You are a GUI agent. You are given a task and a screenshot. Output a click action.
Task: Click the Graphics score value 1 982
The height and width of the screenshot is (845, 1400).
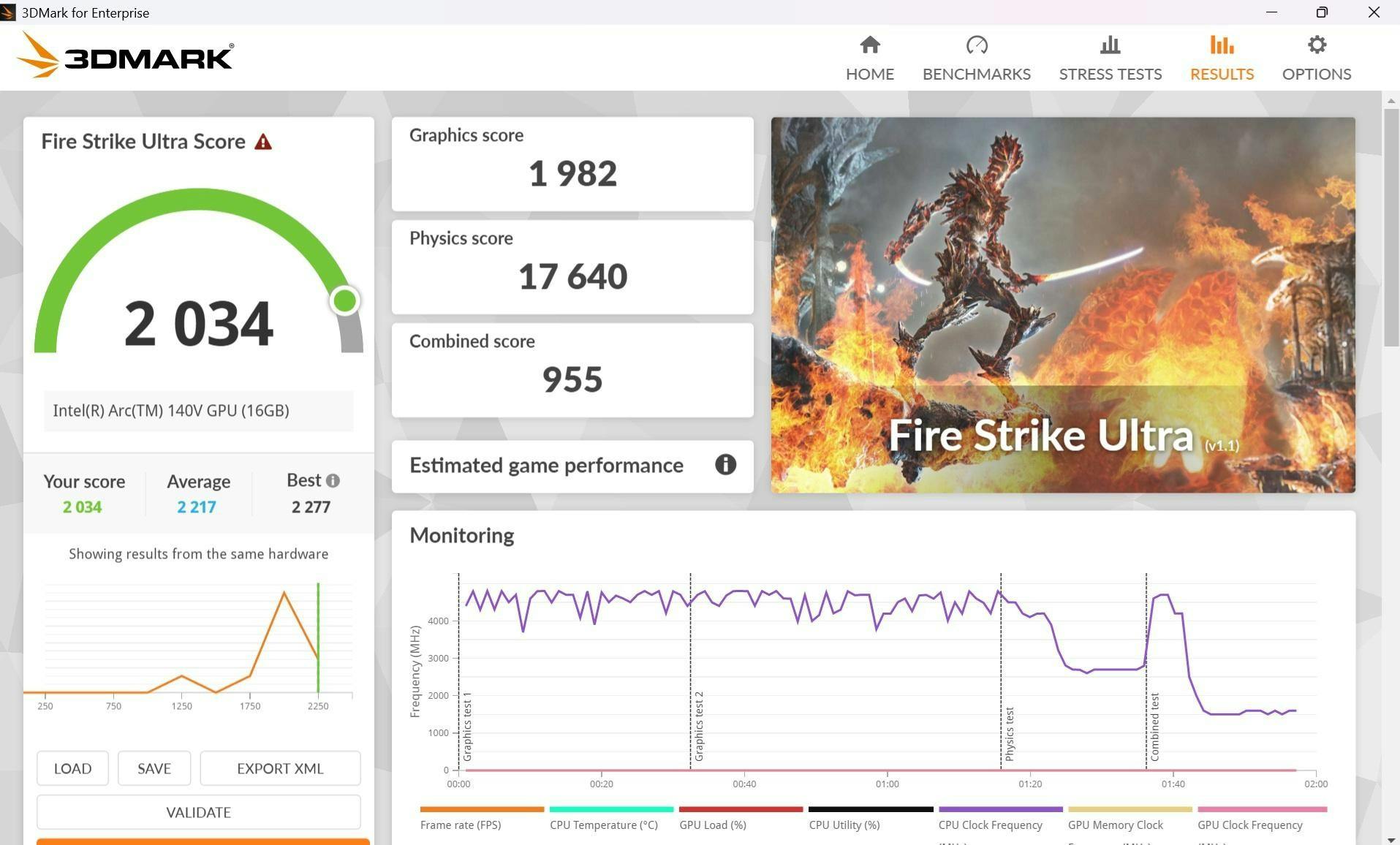pos(572,173)
